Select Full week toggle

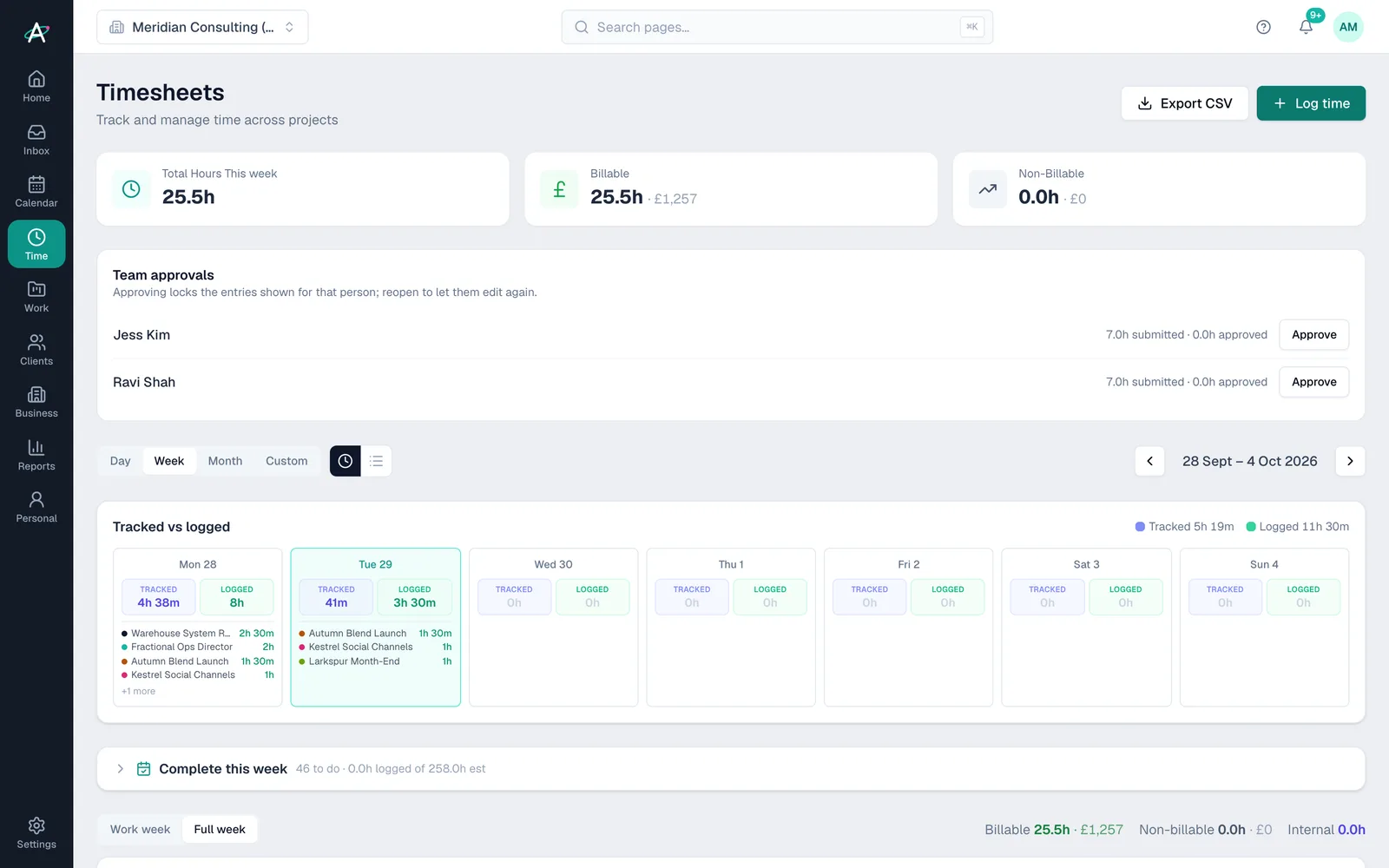click(220, 829)
